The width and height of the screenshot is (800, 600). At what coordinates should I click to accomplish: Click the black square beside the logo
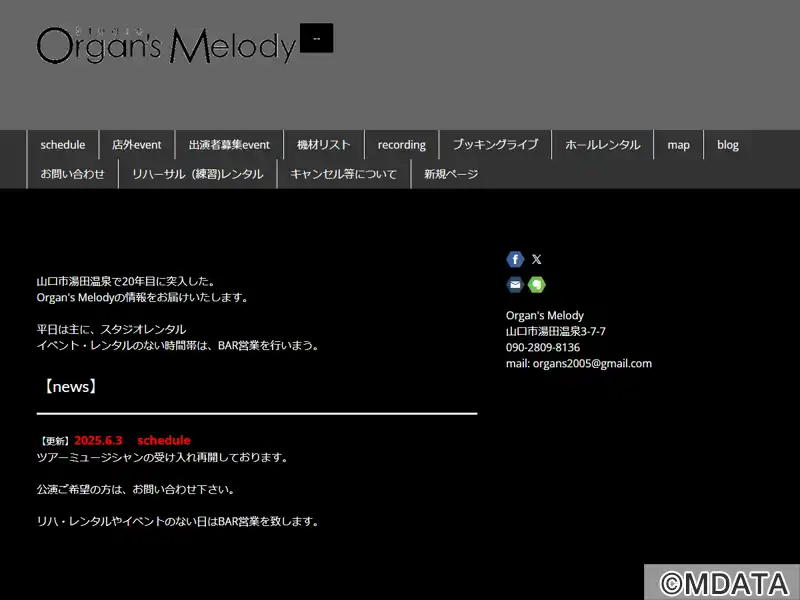pyautogui.click(x=316, y=38)
